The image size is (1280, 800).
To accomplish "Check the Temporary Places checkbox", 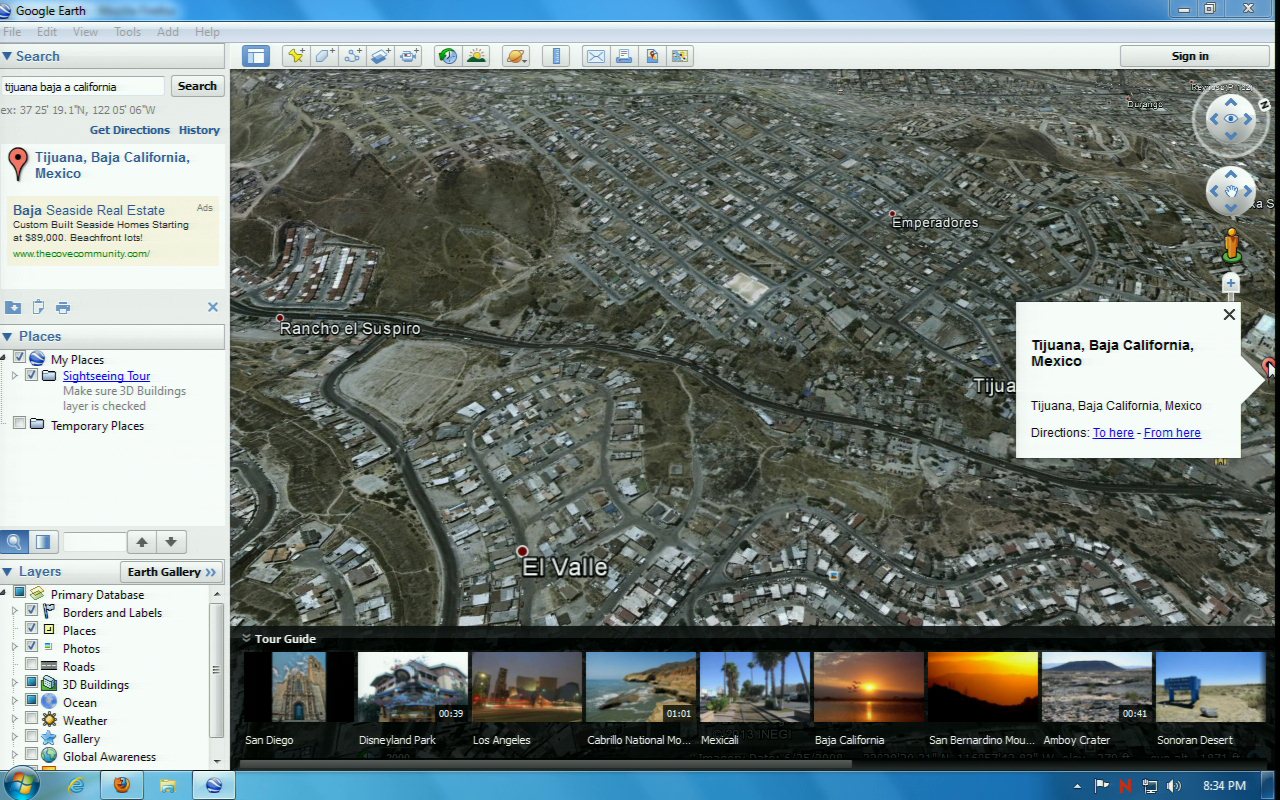I will (x=19, y=425).
